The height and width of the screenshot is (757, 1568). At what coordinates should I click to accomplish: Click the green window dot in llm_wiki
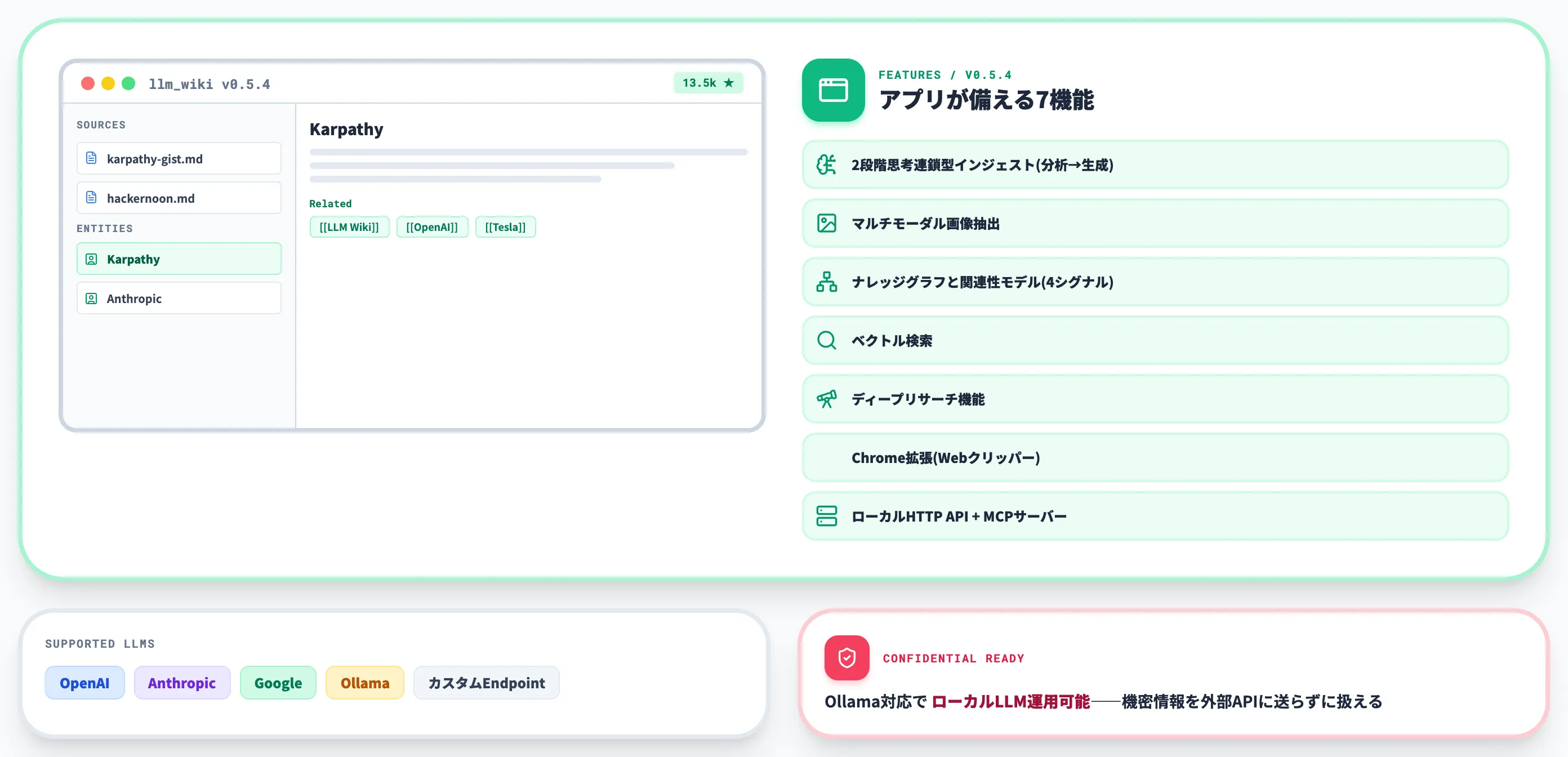pyautogui.click(x=128, y=83)
